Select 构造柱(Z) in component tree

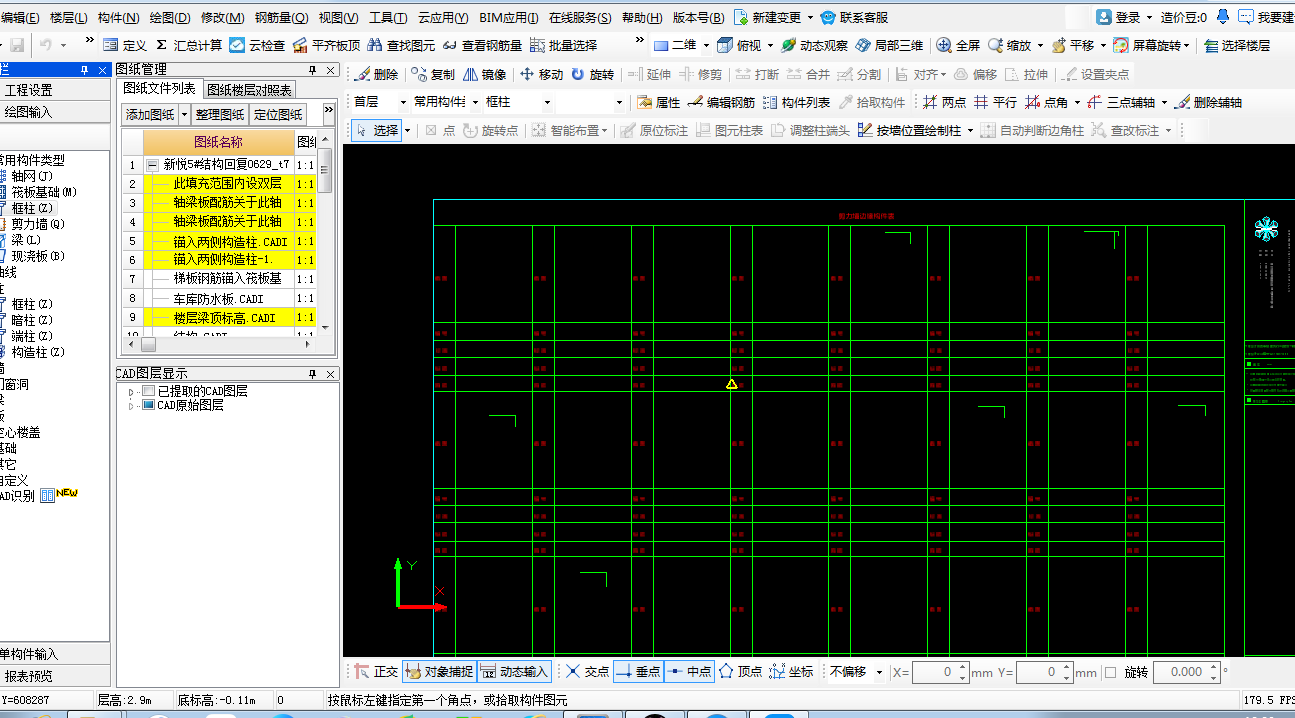click(36, 352)
